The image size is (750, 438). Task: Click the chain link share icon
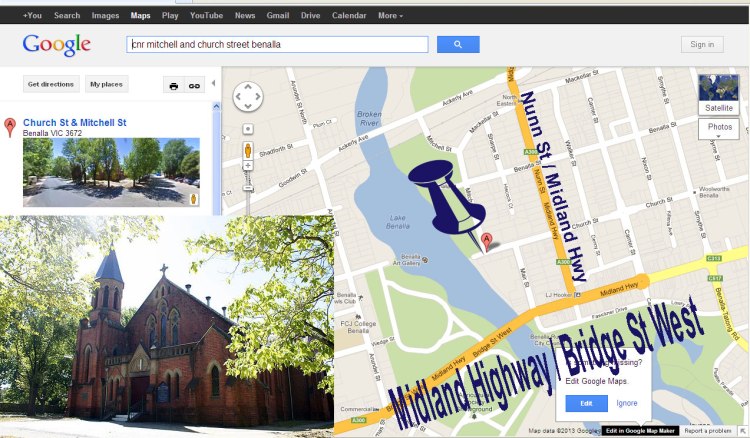(194, 86)
